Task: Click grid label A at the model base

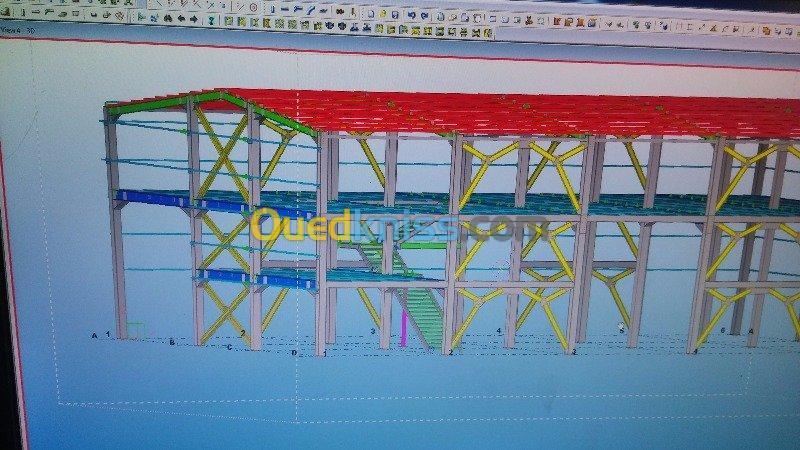Action: pyautogui.click(x=94, y=336)
